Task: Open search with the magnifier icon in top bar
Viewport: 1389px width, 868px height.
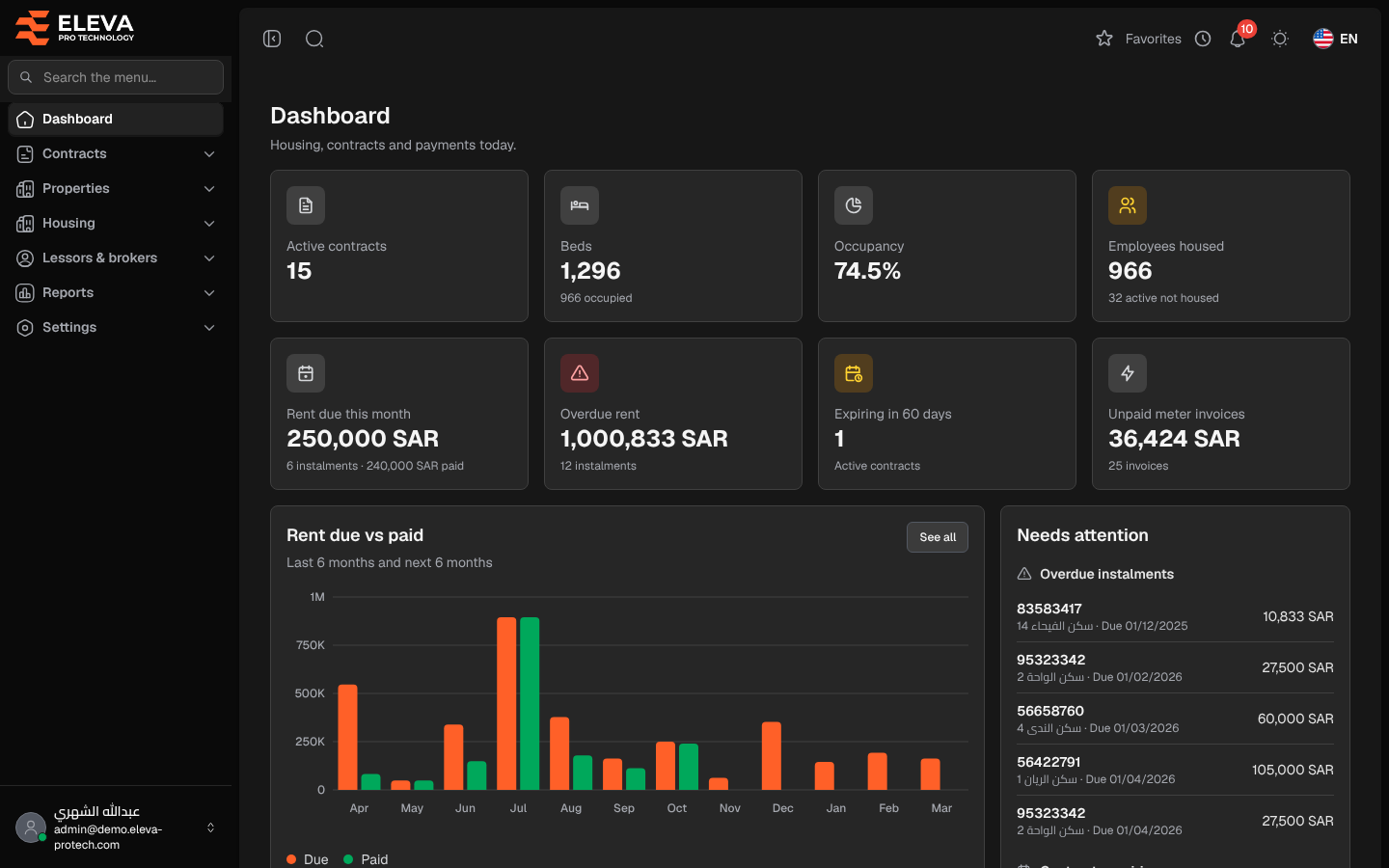Action: coord(314,39)
